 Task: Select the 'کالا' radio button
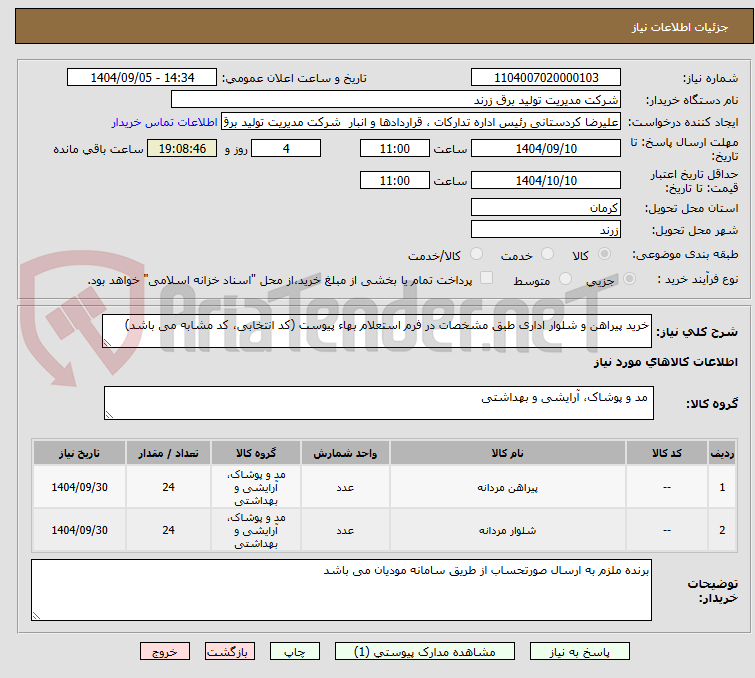click(x=604, y=254)
